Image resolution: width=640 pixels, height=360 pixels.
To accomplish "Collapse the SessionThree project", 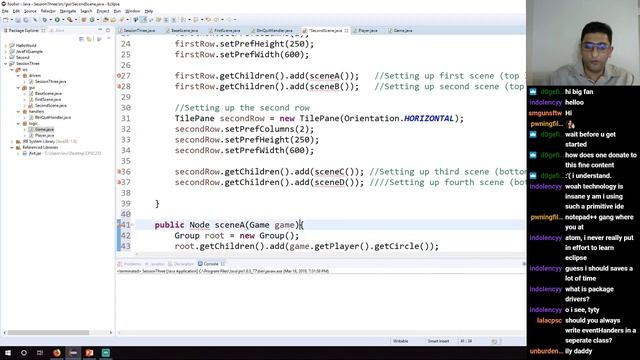I will 5,64.
